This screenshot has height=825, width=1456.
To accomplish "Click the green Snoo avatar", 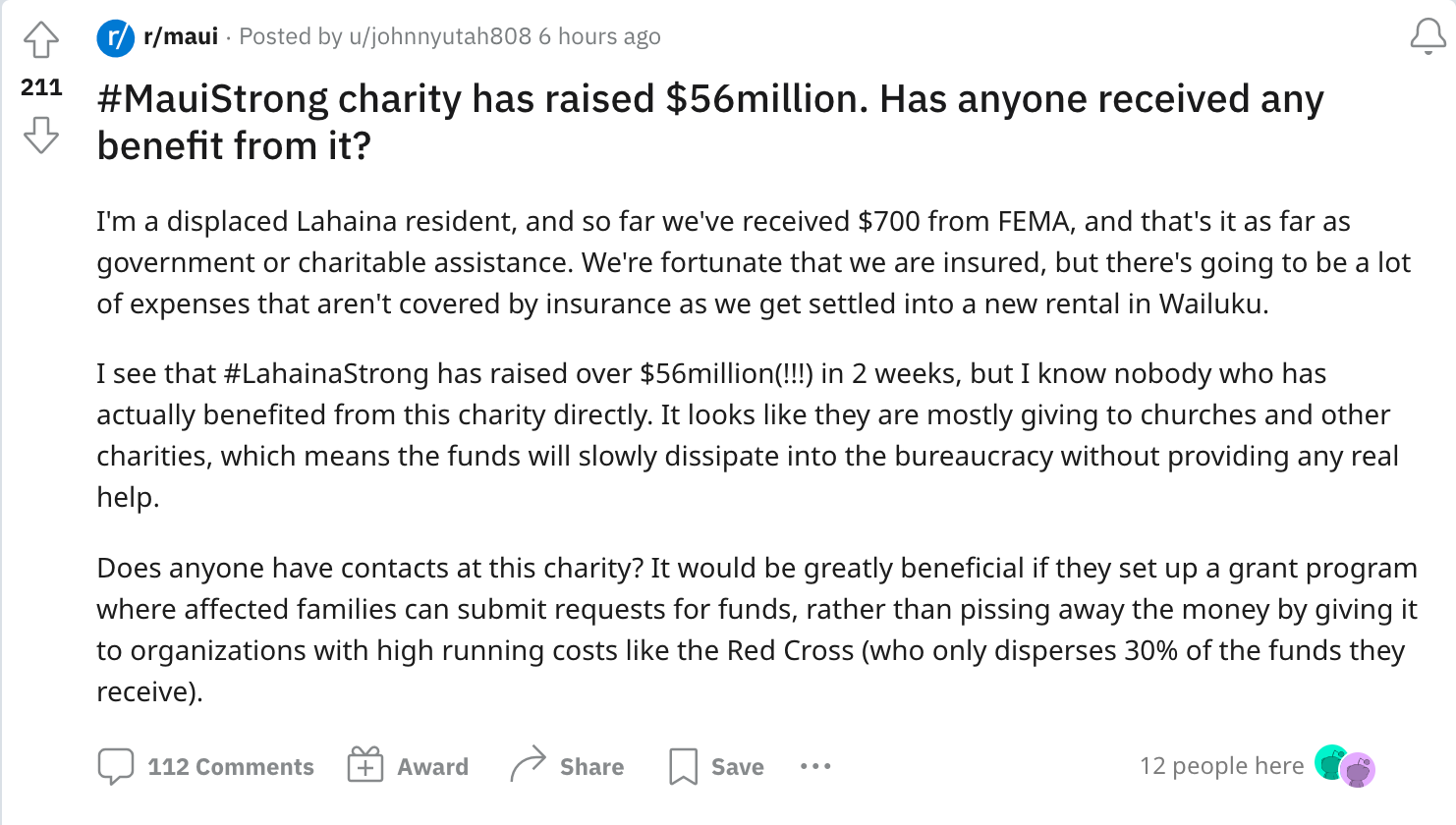I will click(1329, 763).
